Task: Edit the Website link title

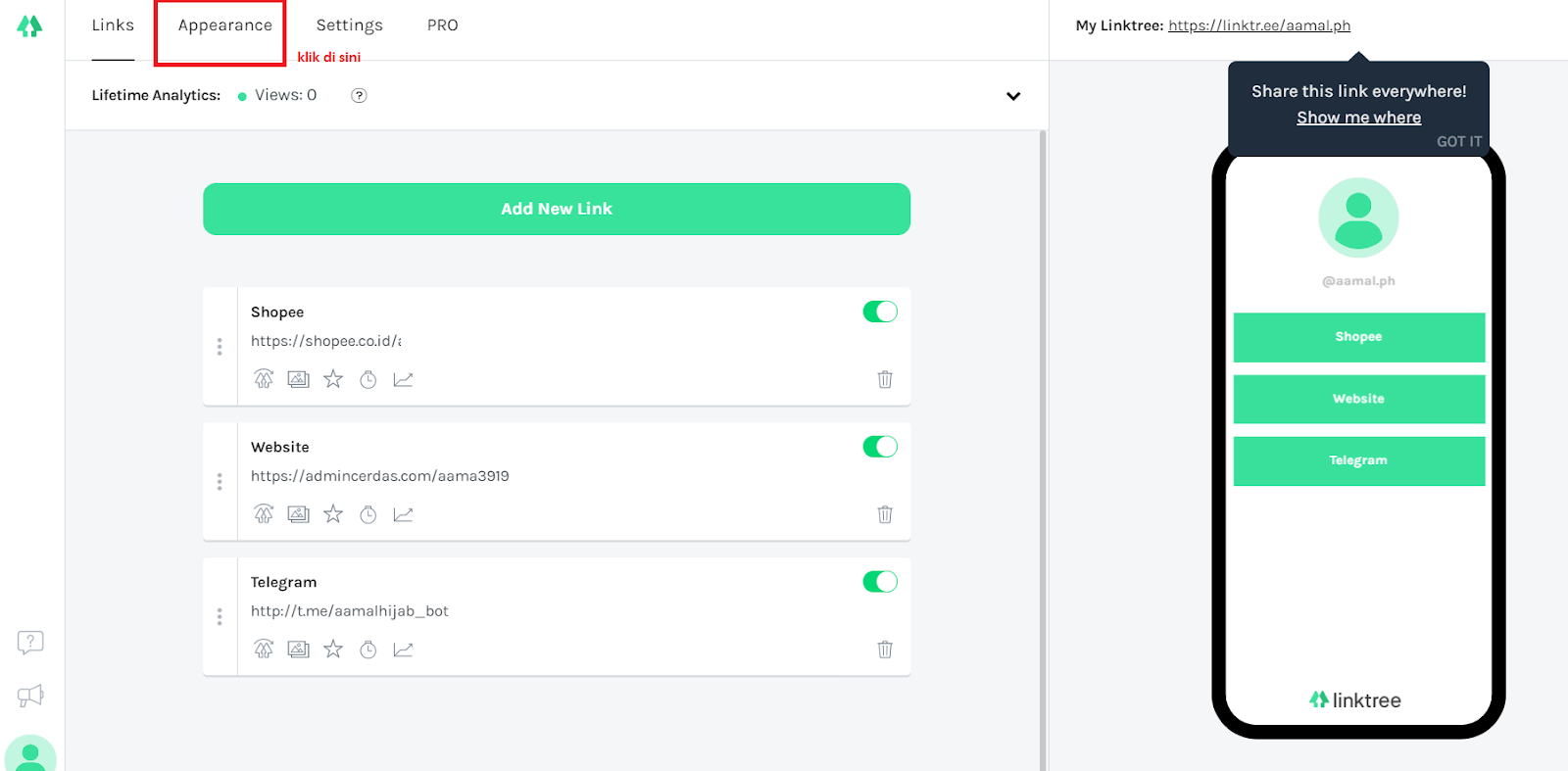Action: 280,448
